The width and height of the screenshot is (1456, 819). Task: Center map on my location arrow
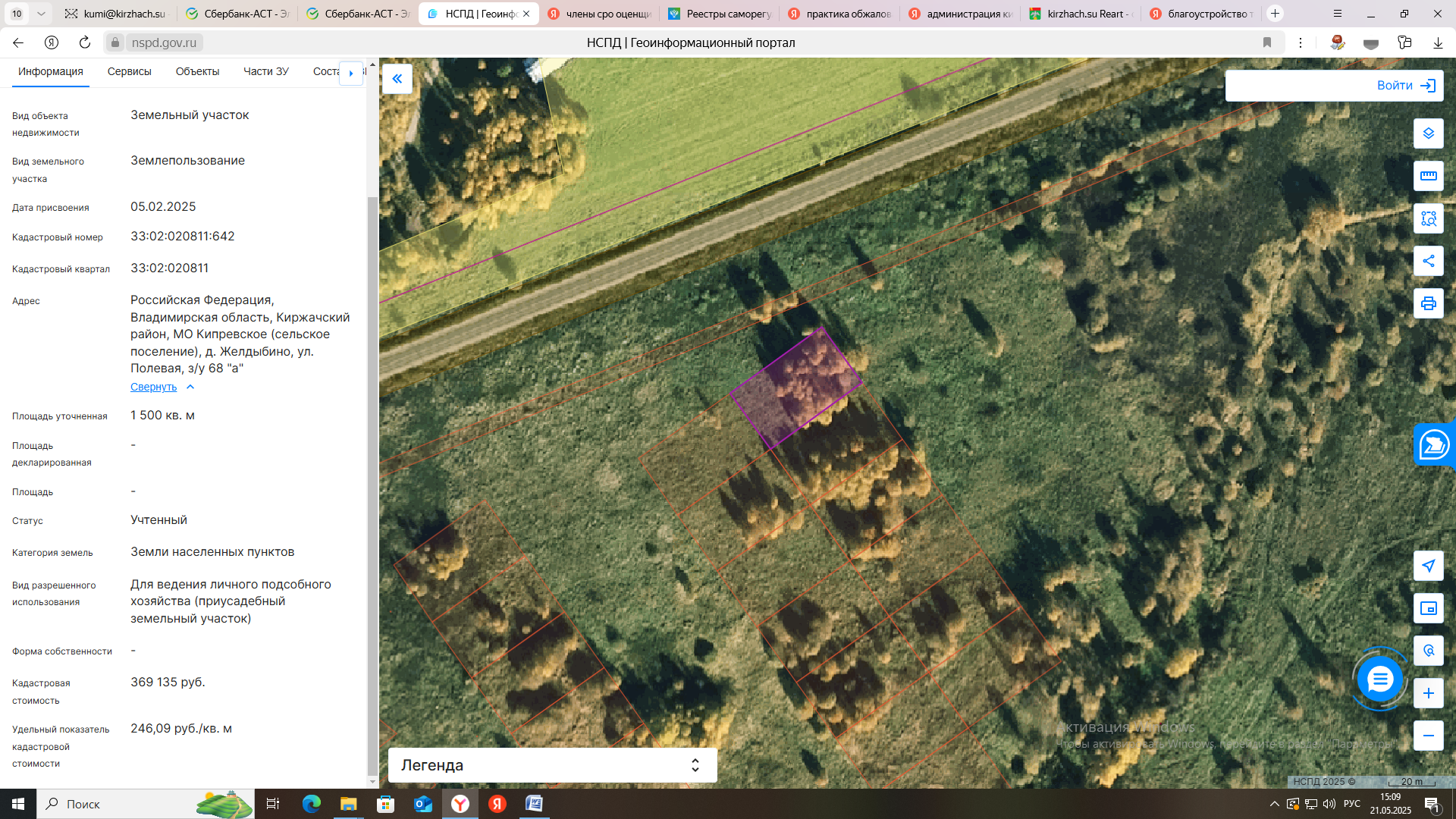(x=1428, y=566)
